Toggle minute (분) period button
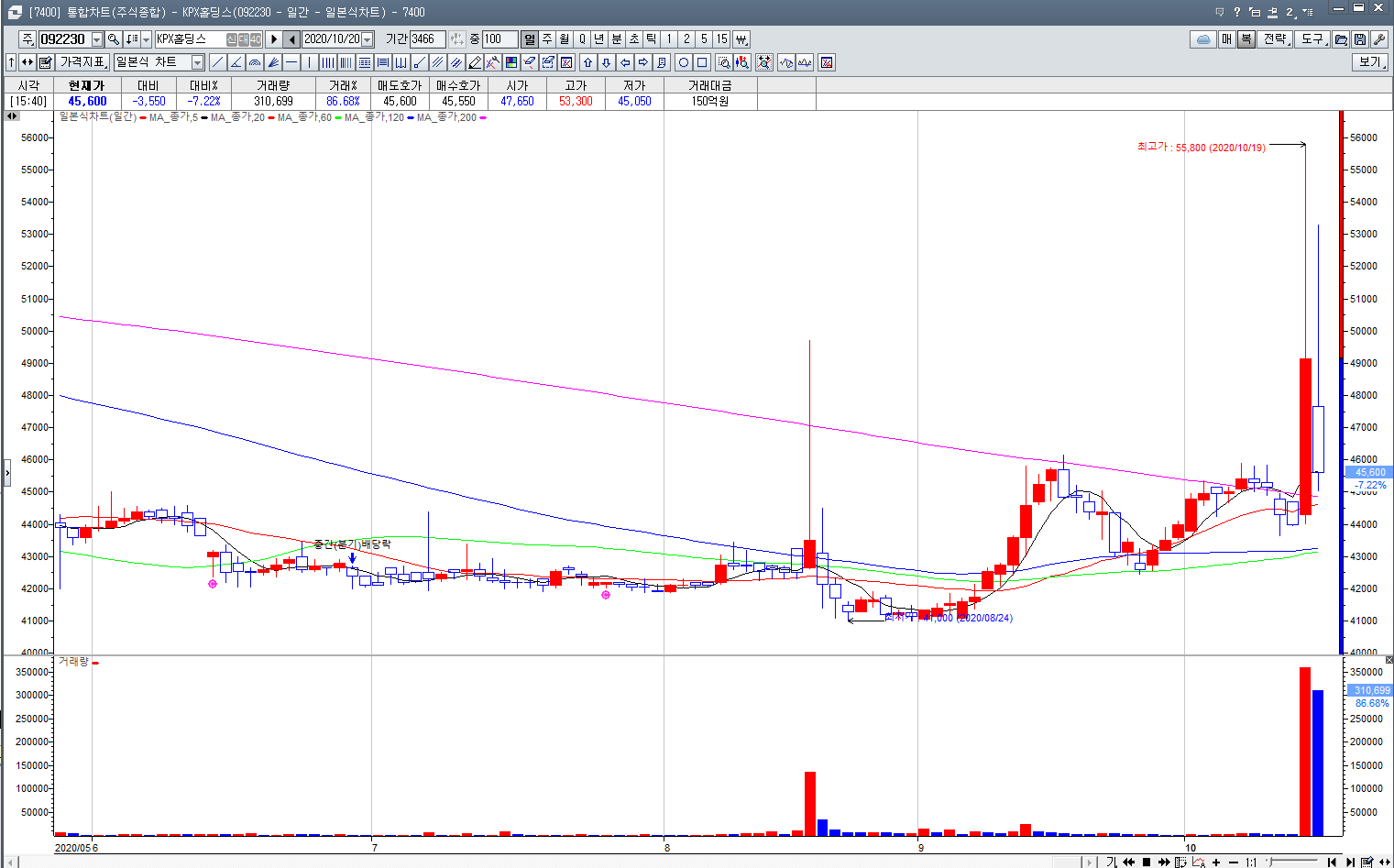 617,39
